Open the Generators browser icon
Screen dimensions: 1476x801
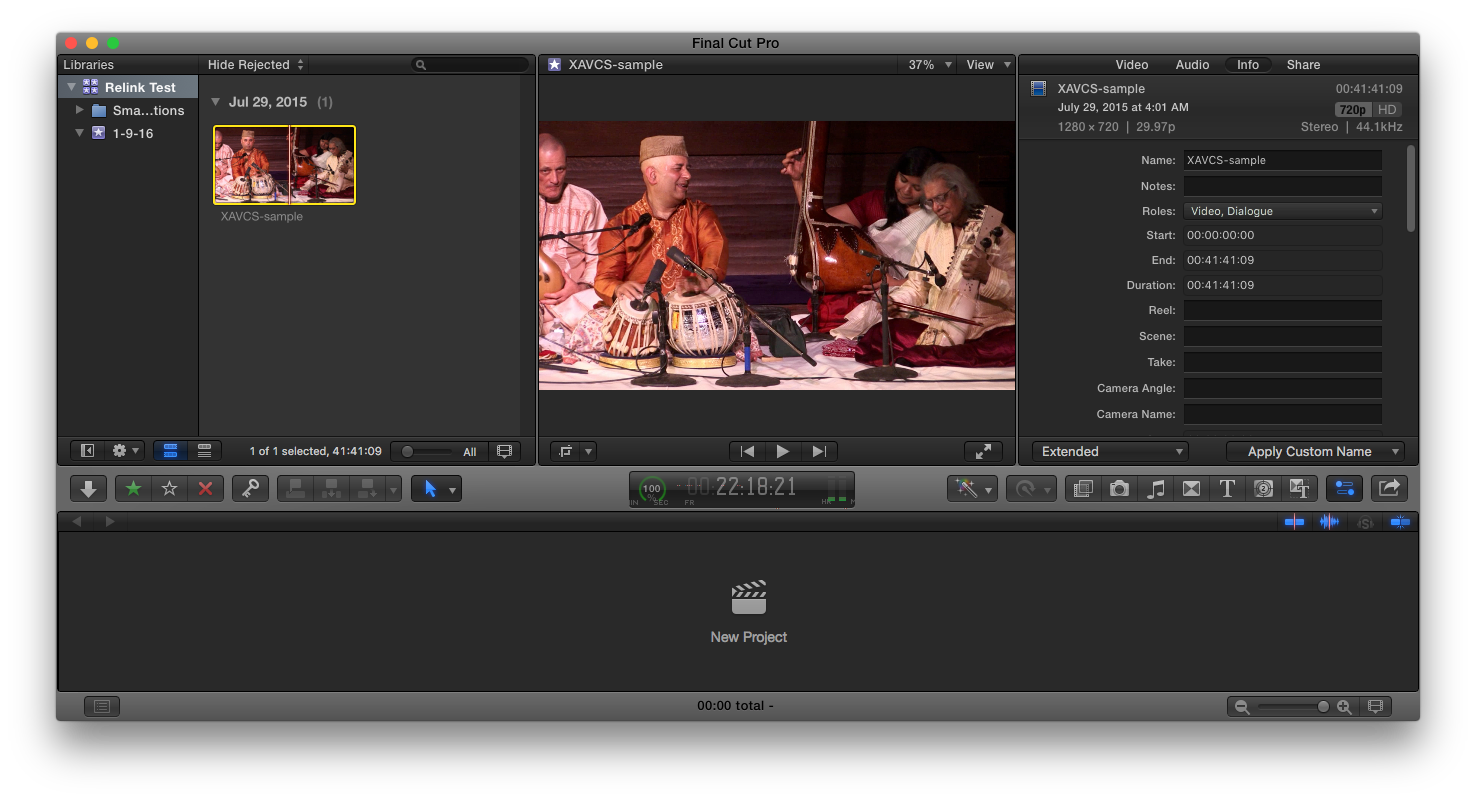[1263, 489]
